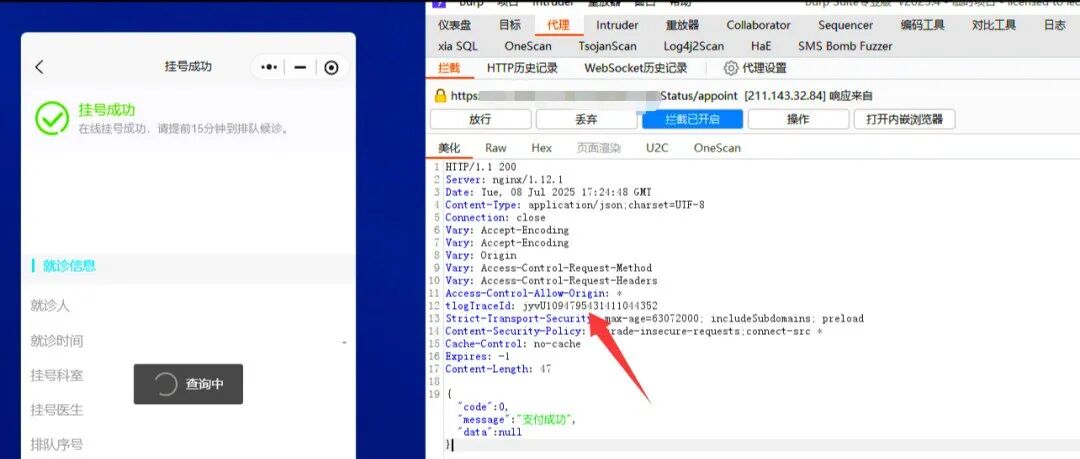This screenshot has height=459, width=1080.
Task: Open the OneScan tab in the response viewer
Action: (x=717, y=148)
